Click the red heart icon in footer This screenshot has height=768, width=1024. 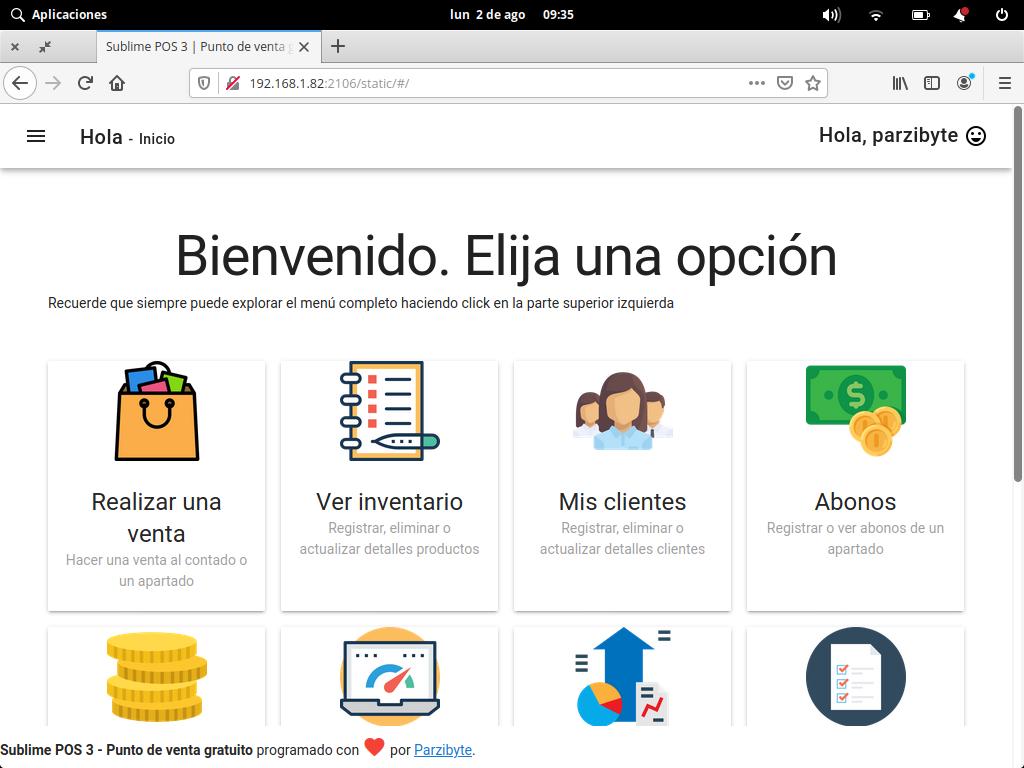pos(374,746)
